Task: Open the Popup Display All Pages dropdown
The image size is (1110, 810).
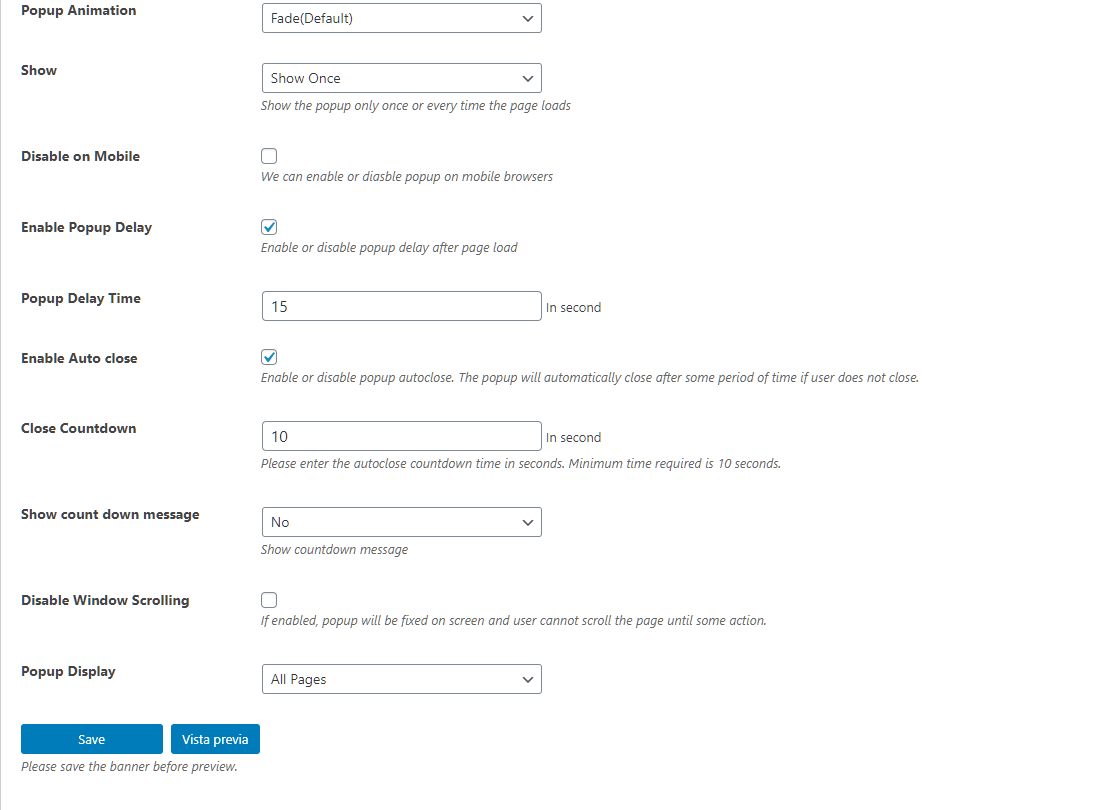Action: (401, 679)
